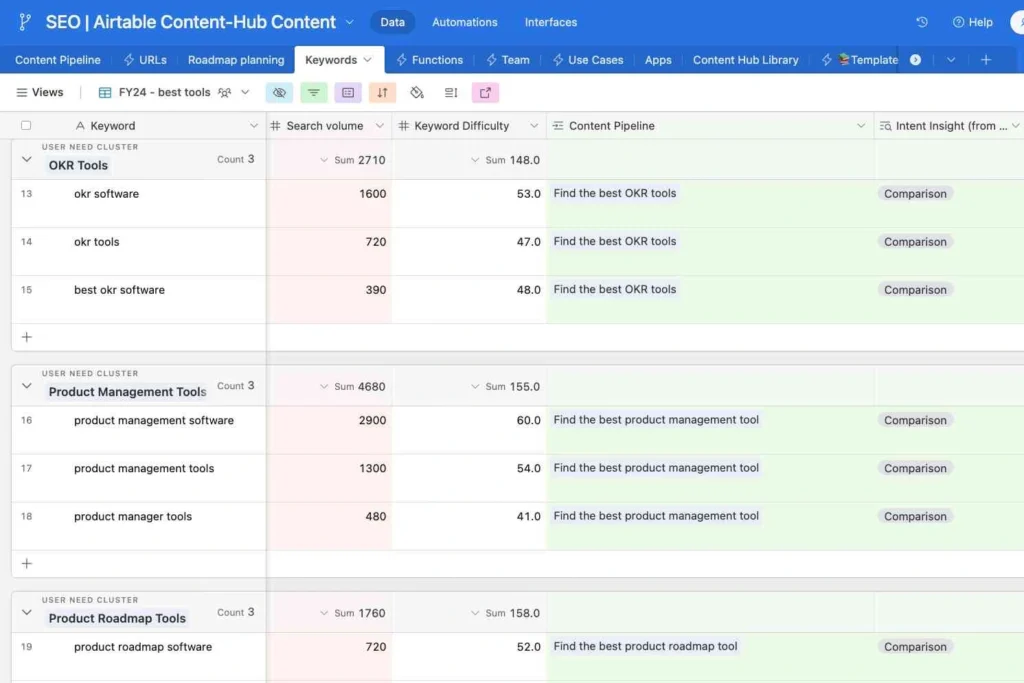Viewport: 1024px width, 683px height.
Task: Open the Search volume column dropdown
Action: [379, 126]
